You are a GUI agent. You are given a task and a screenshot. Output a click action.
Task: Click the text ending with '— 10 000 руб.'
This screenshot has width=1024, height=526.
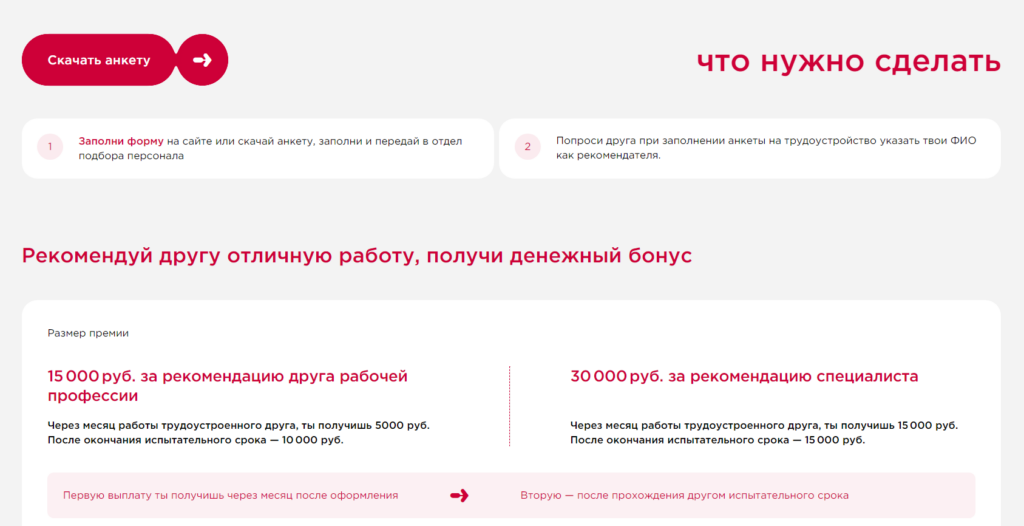[x=195, y=440]
